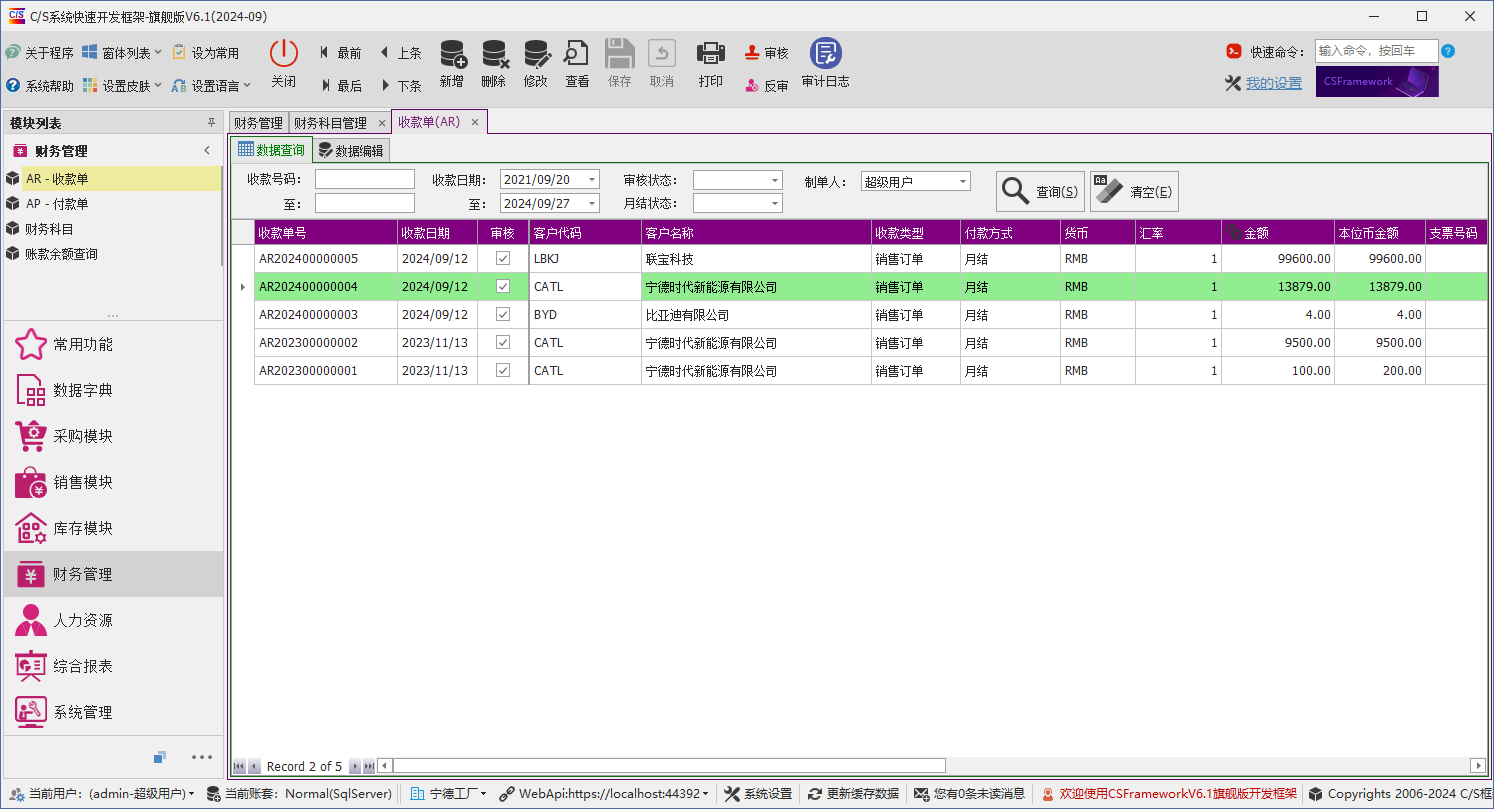1494x809 pixels.
Task: Open the 收款日期 start date dropdown
Action: click(592, 180)
